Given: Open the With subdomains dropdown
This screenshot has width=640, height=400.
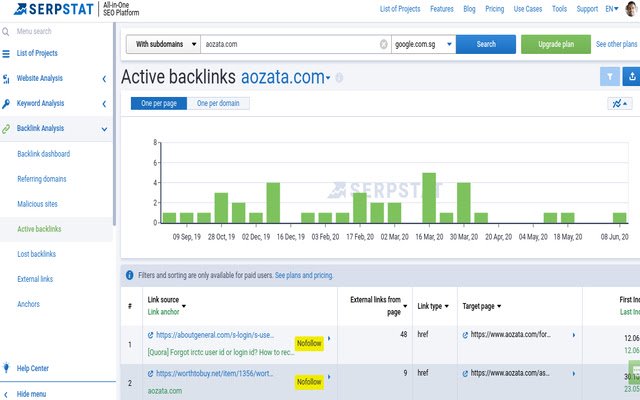Looking at the screenshot, I should (163, 44).
